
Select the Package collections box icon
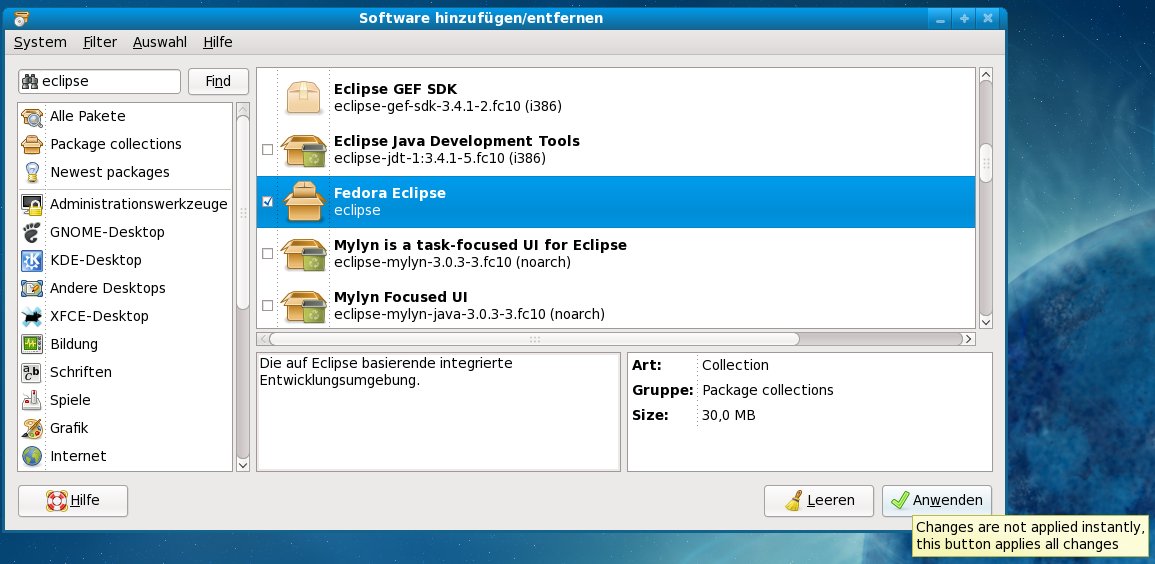(32, 144)
